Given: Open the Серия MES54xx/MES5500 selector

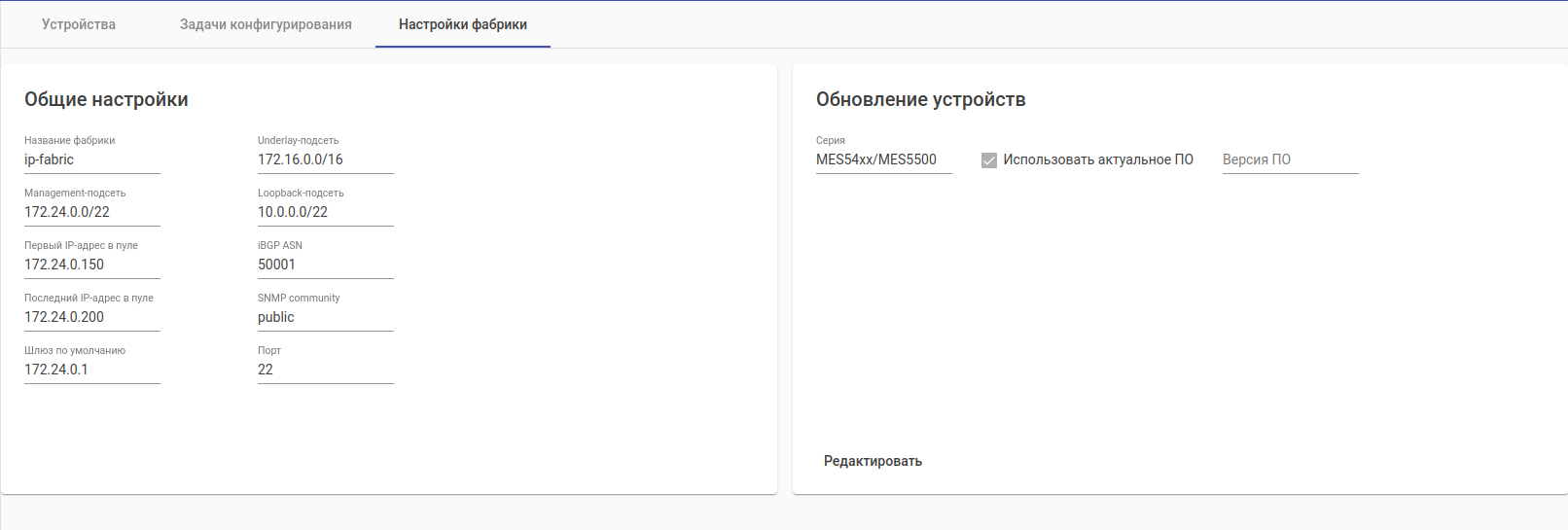Looking at the screenshot, I should (883, 159).
